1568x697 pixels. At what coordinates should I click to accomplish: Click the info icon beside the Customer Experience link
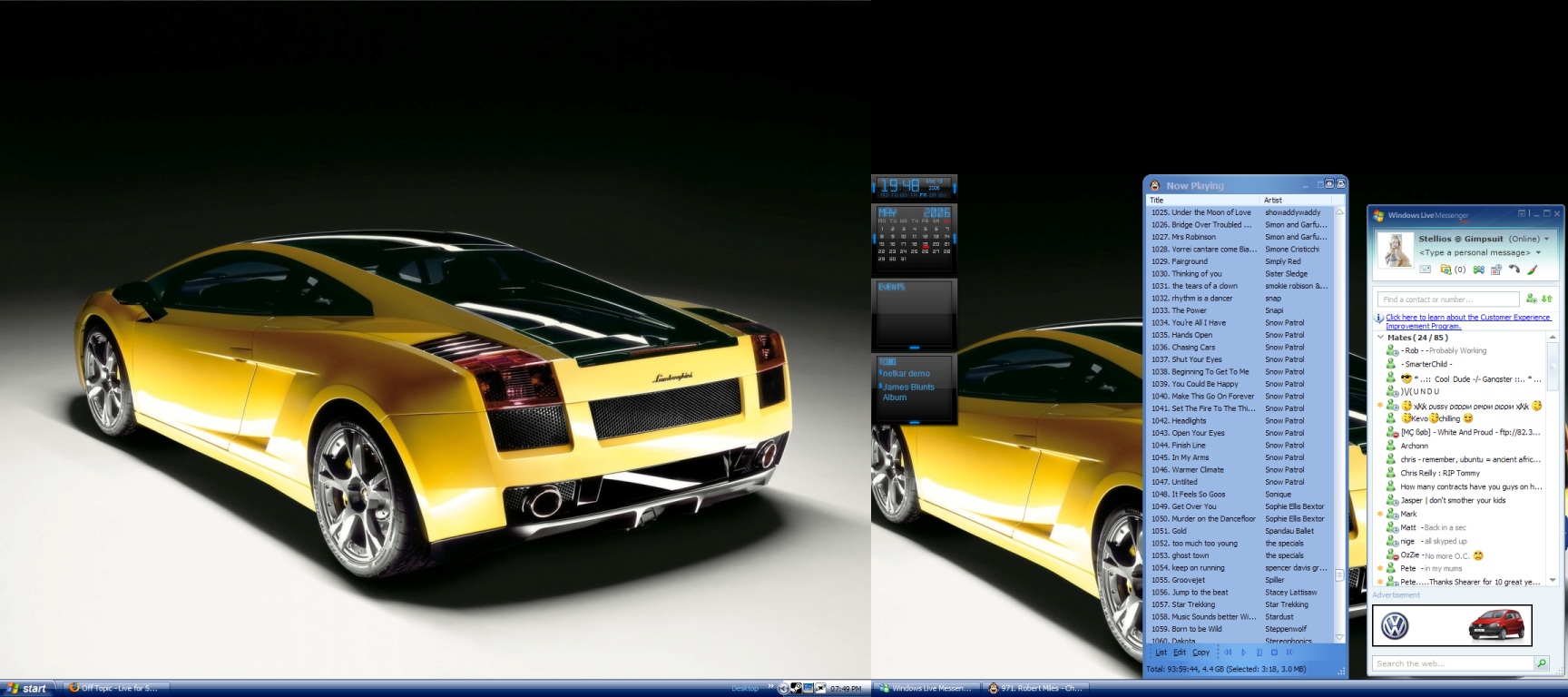[1379, 319]
